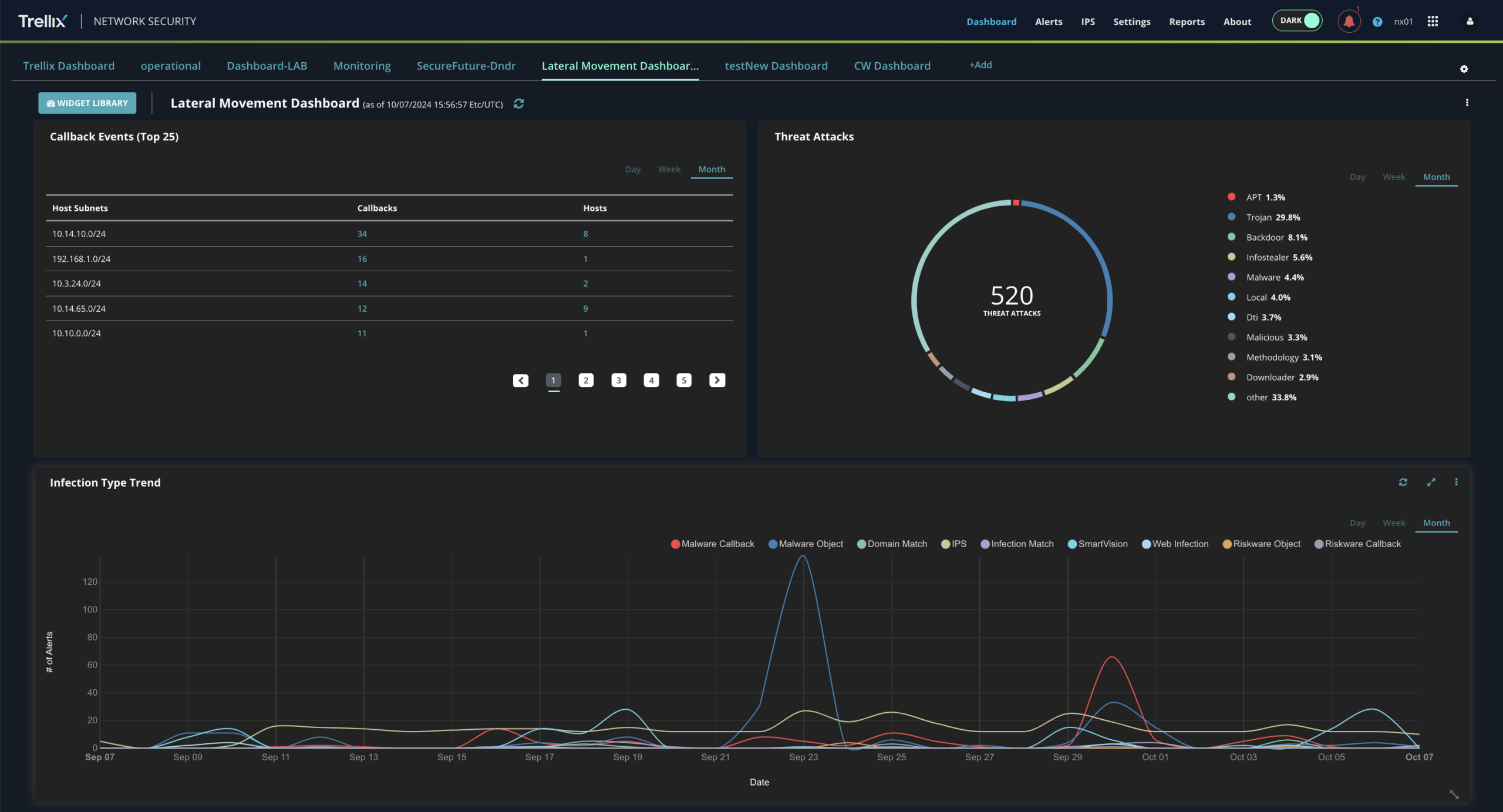1503x812 pixels.
Task: Open the Alerts menu in top navigation
Action: click(x=1049, y=22)
